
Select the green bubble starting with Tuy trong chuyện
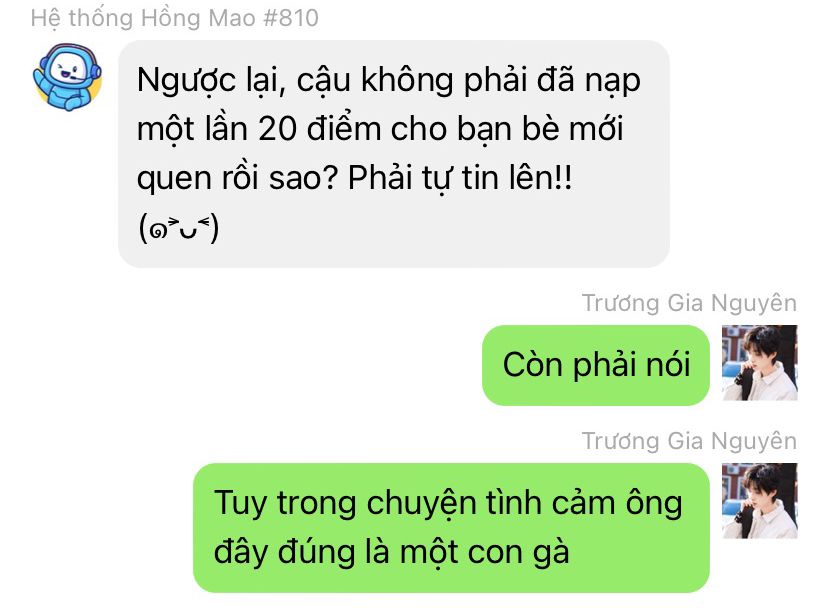pyautogui.click(x=451, y=528)
